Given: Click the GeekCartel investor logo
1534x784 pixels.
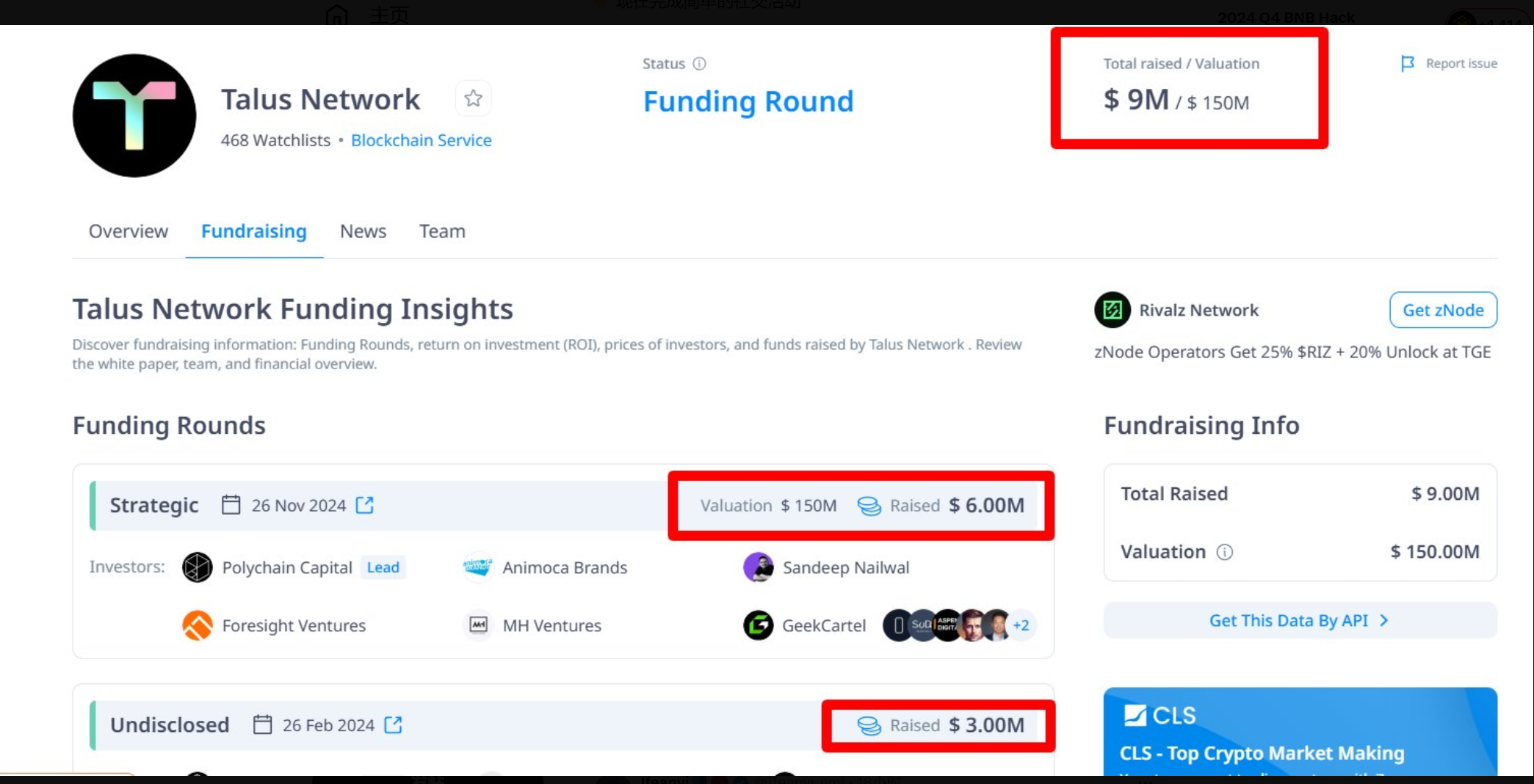Looking at the screenshot, I should coord(758,625).
